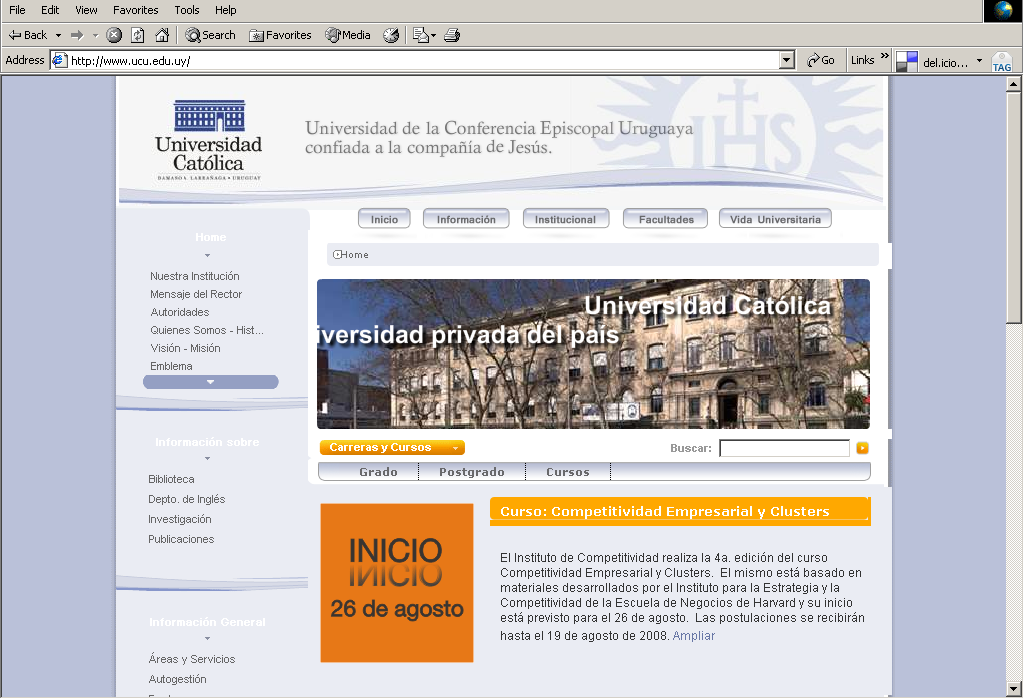Open the Autoridades sidebar link
The width and height of the screenshot is (1024, 698).
tap(180, 312)
